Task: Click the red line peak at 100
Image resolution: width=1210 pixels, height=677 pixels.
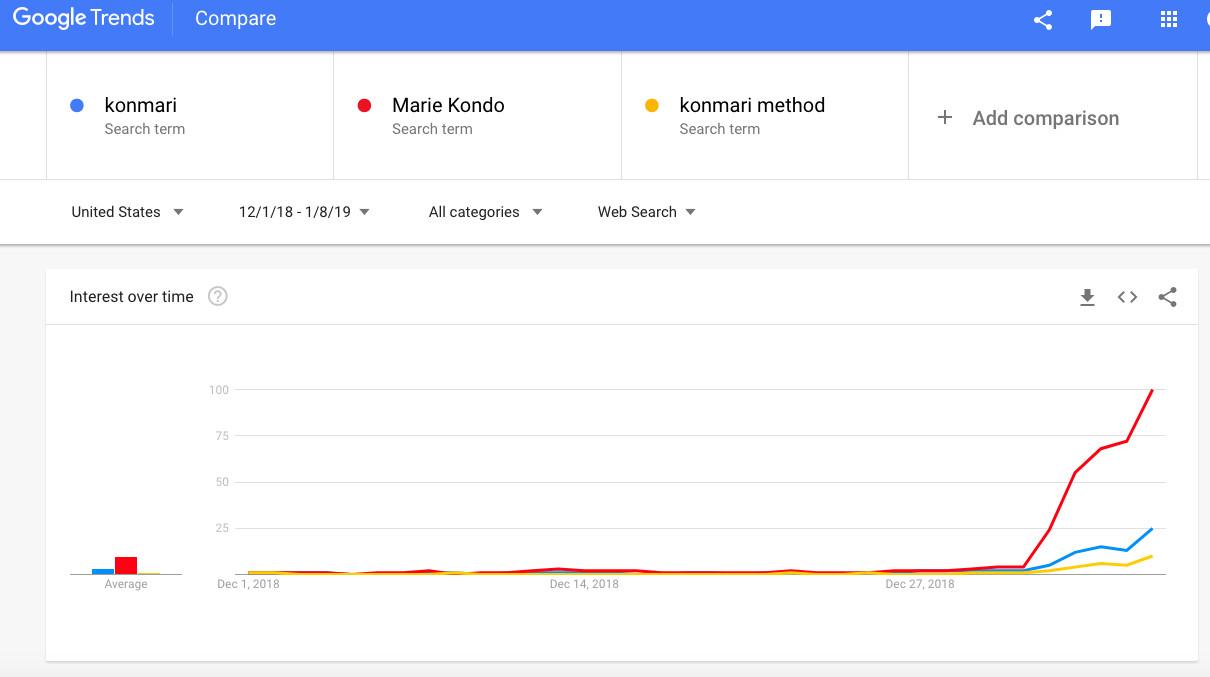Action: (x=1152, y=390)
